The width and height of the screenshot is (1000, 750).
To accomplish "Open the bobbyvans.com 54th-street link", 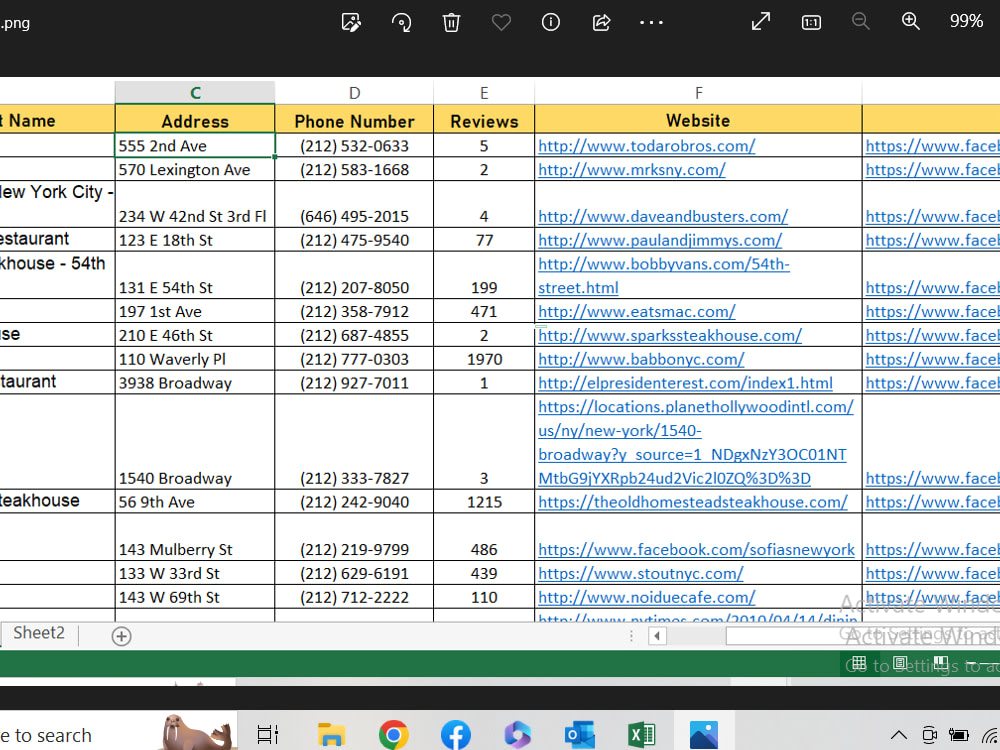I will click(664, 276).
